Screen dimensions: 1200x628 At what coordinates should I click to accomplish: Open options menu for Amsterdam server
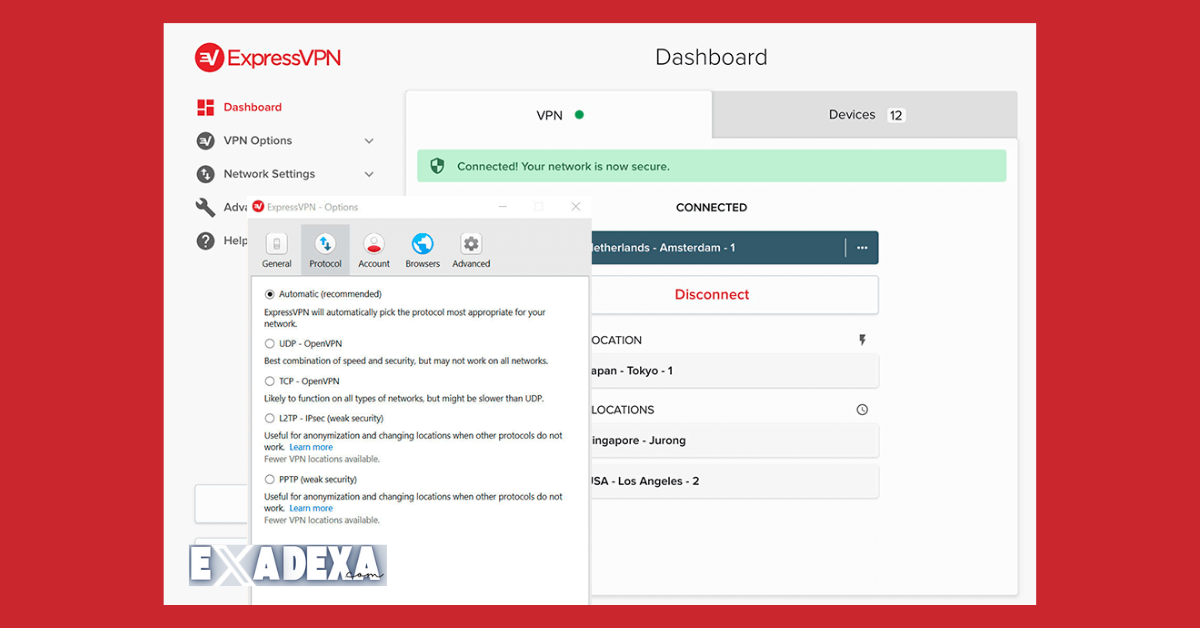[x=862, y=247]
